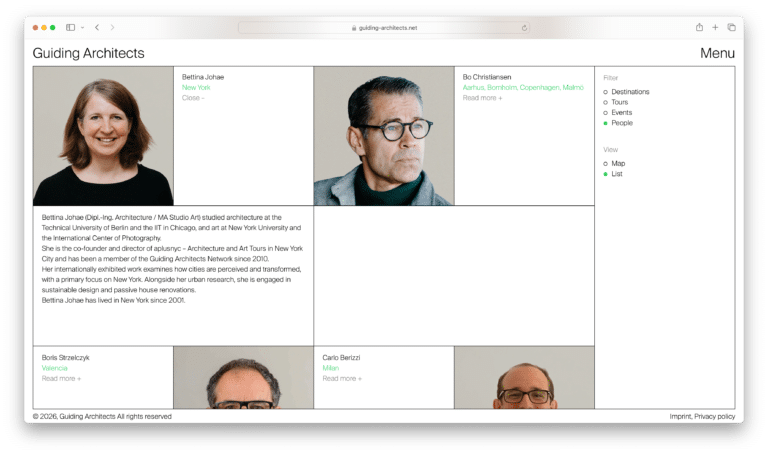Switch the view to Map
This screenshot has width=768, height=455.
tap(606, 163)
